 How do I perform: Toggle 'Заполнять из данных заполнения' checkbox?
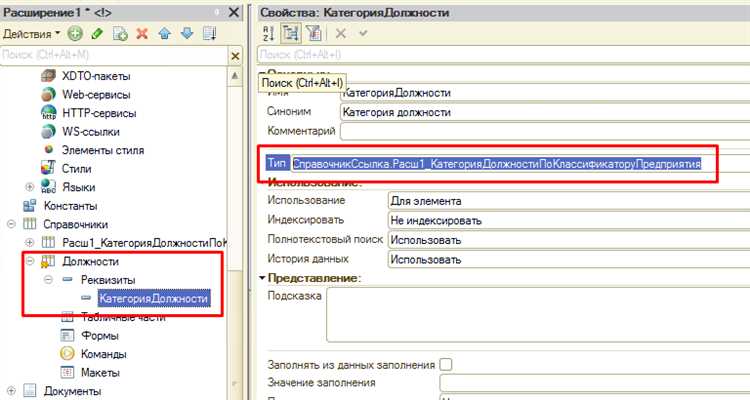click(x=446, y=364)
